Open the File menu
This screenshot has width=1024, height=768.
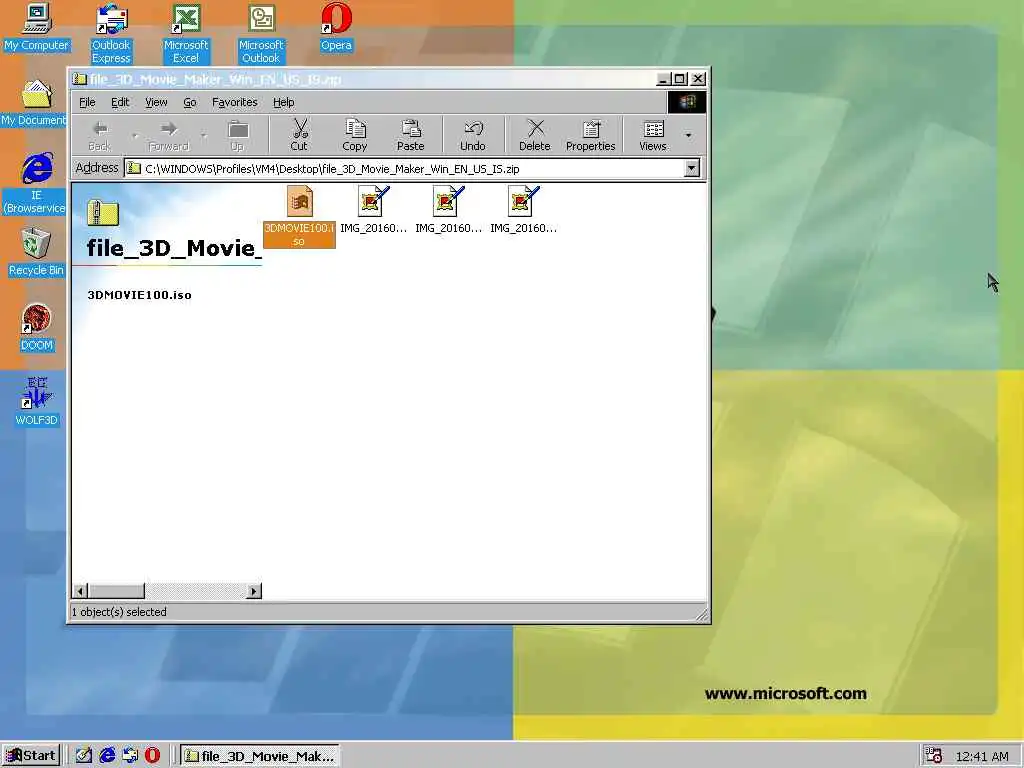pyautogui.click(x=87, y=102)
